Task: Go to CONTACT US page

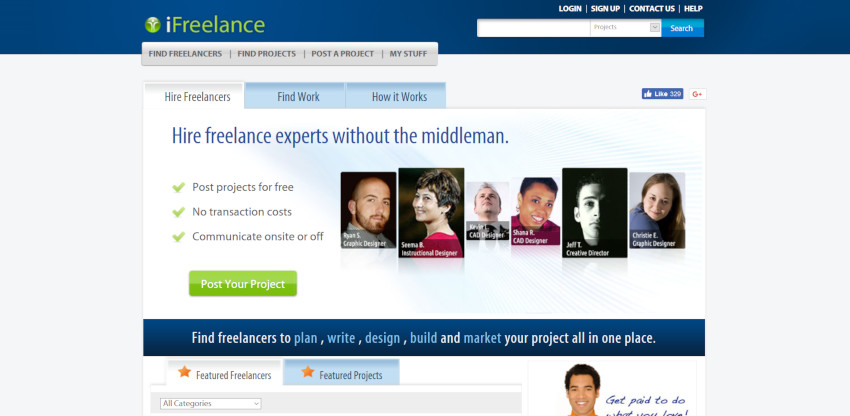Action: [x=652, y=9]
